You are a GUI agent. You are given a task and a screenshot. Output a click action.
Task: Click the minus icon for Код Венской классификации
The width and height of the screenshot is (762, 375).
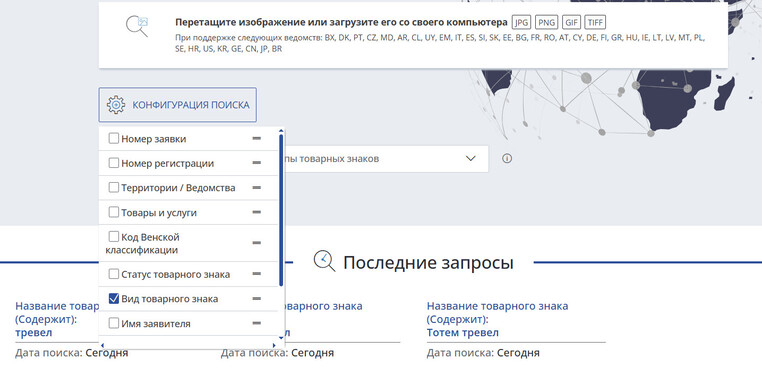coord(257,243)
